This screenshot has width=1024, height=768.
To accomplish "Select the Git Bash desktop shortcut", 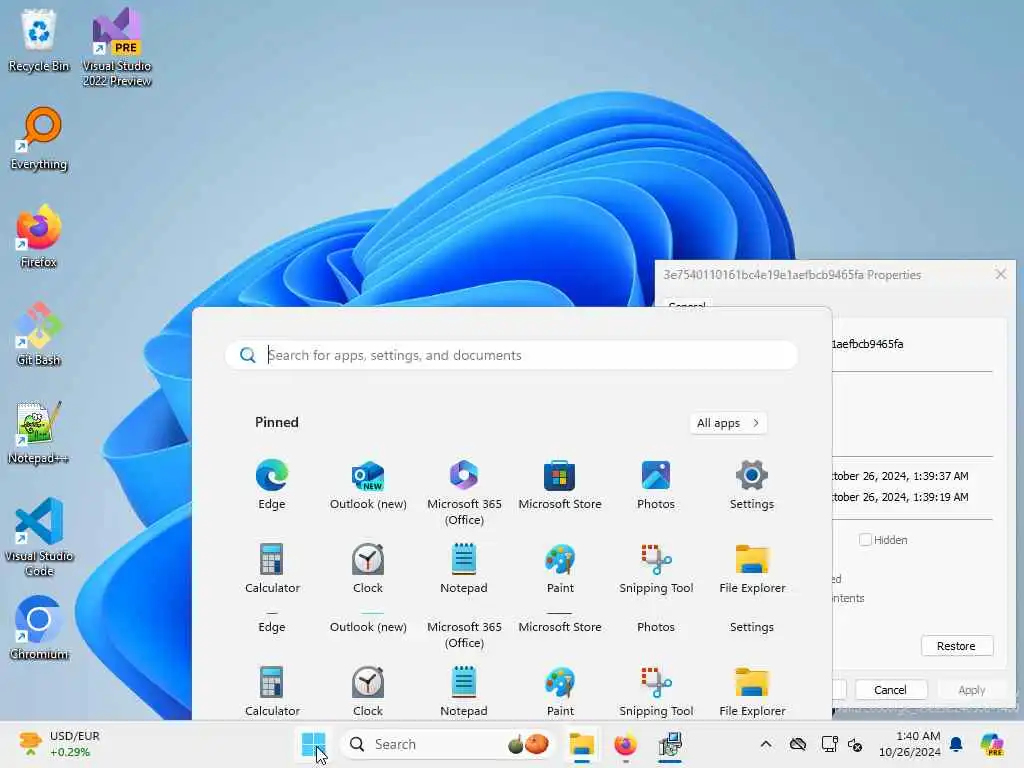I will click(39, 334).
